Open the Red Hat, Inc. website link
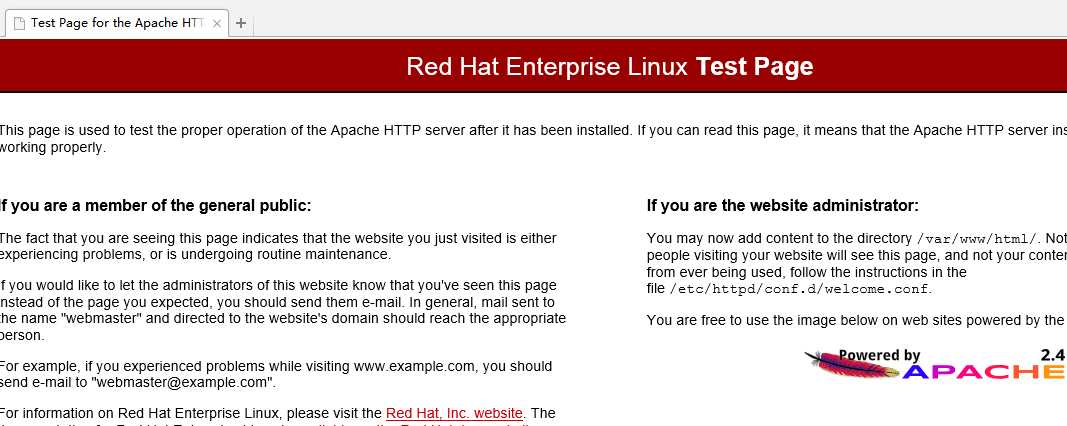This screenshot has width=1067, height=426. (454, 413)
